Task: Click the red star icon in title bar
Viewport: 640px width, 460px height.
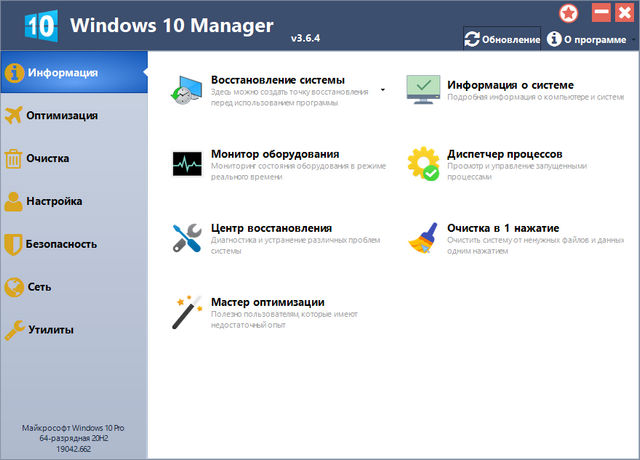Action: pyautogui.click(x=569, y=14)
